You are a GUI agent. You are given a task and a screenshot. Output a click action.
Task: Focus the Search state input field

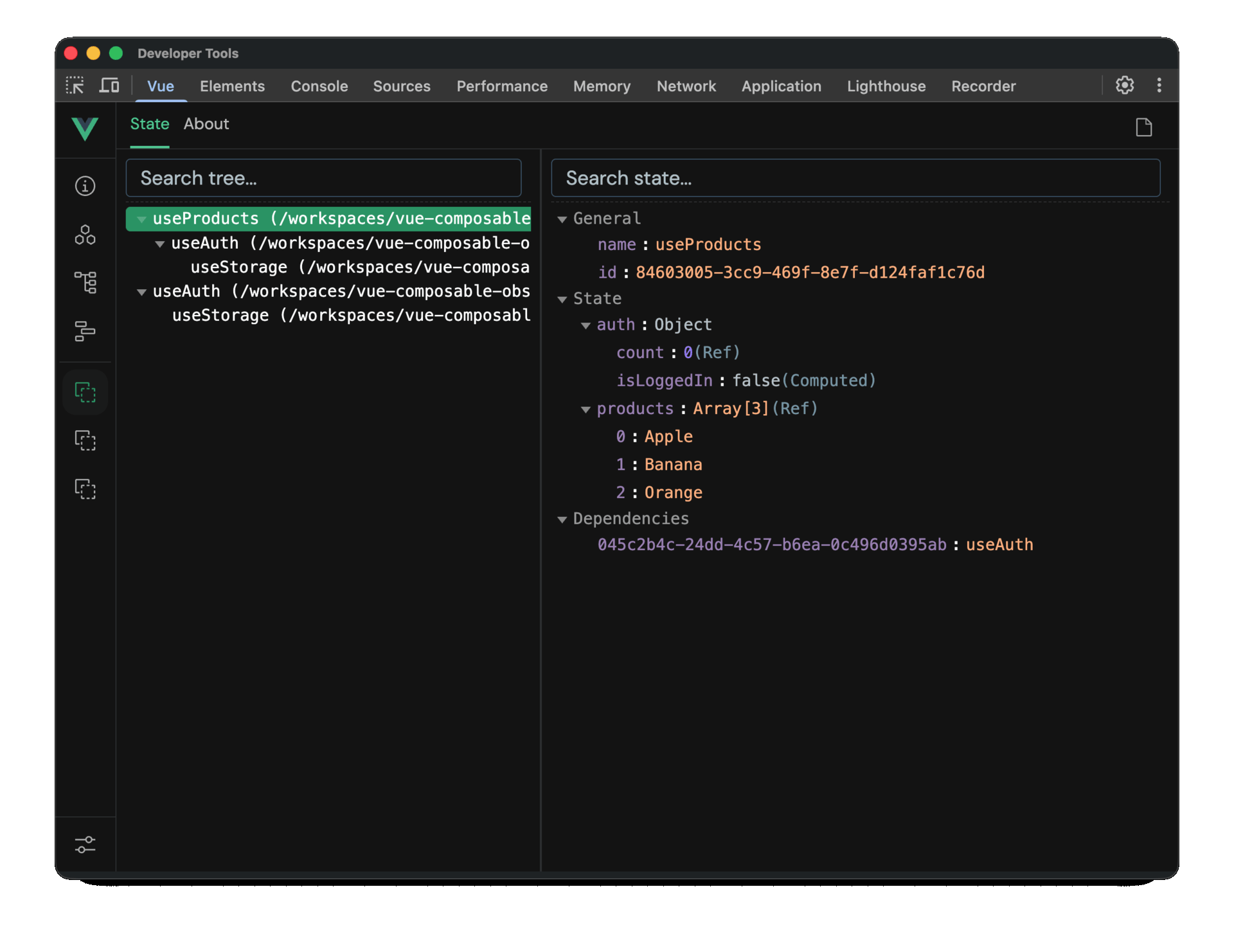(855, 178)
